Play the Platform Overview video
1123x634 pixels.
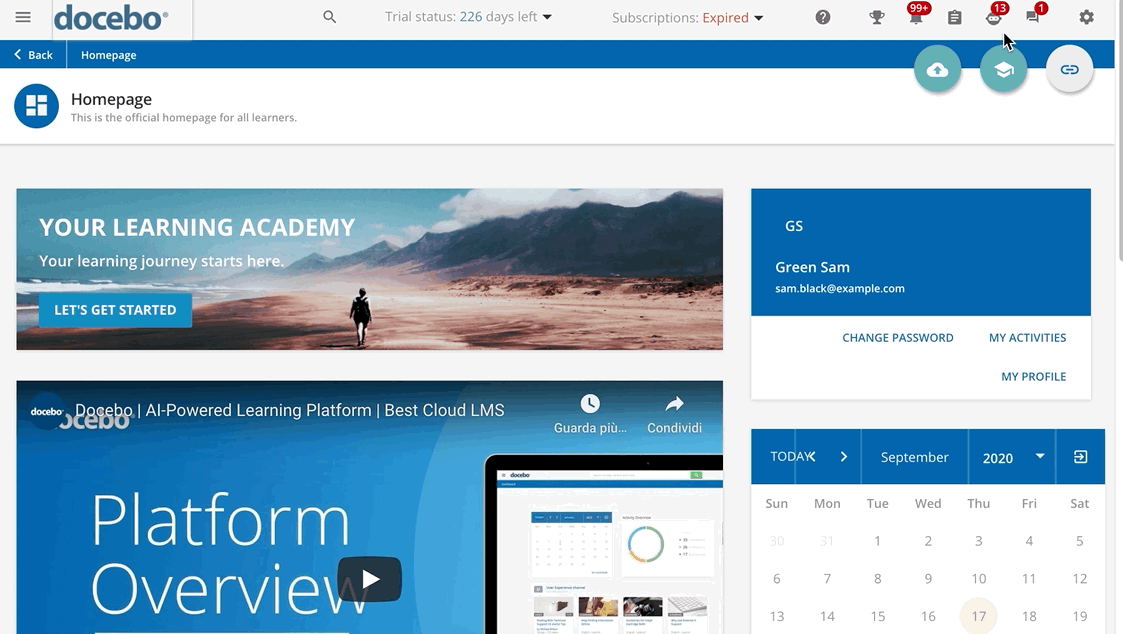tap(370, 579)
